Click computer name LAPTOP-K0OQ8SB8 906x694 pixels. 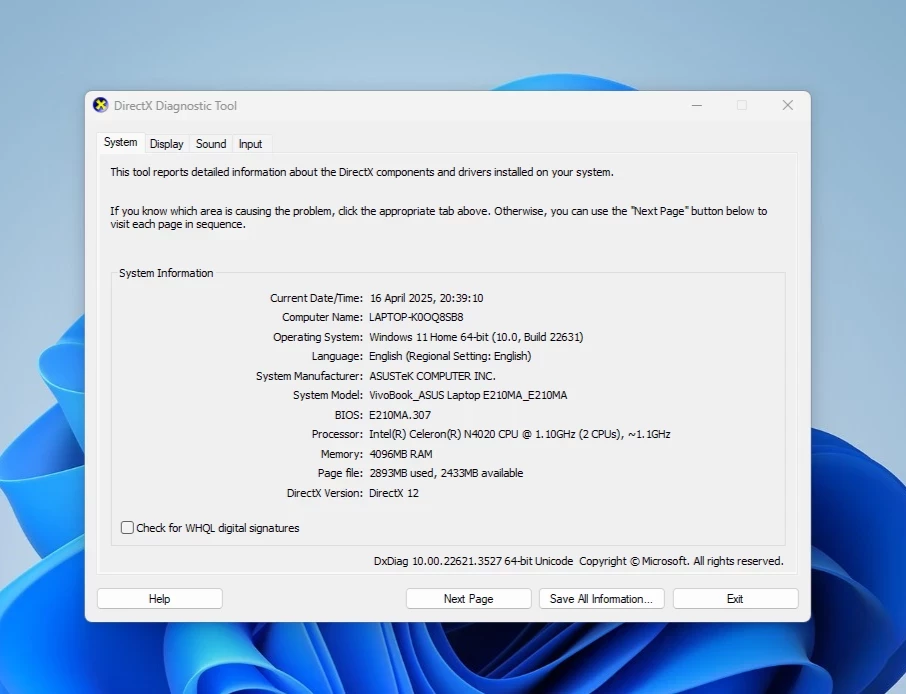coord(416,317)
